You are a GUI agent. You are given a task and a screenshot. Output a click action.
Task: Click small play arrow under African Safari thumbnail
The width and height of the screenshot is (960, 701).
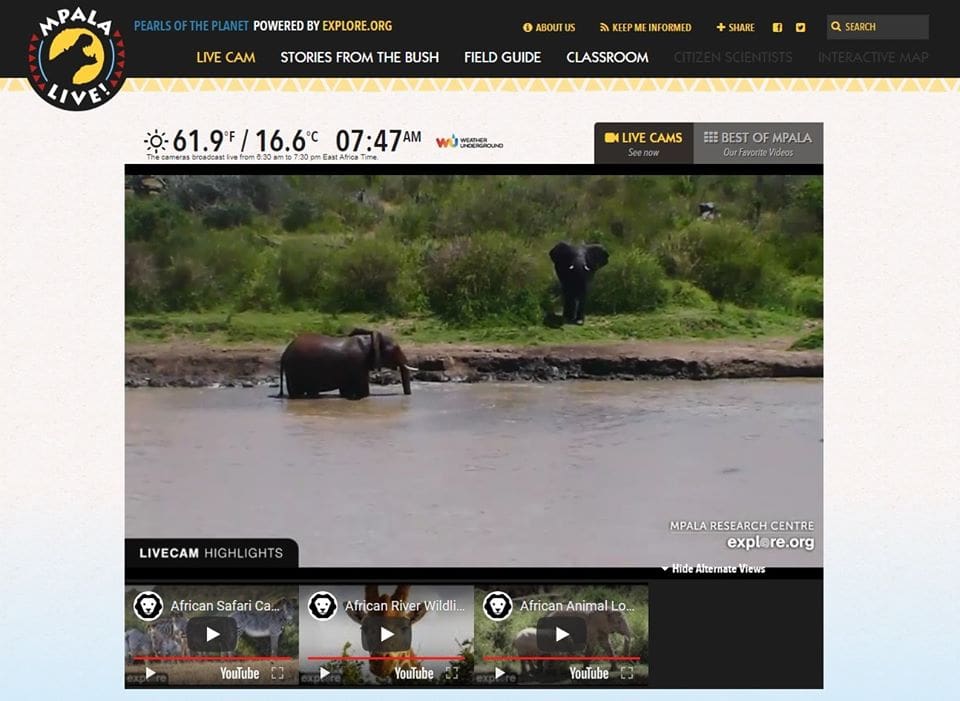[151, 673]
